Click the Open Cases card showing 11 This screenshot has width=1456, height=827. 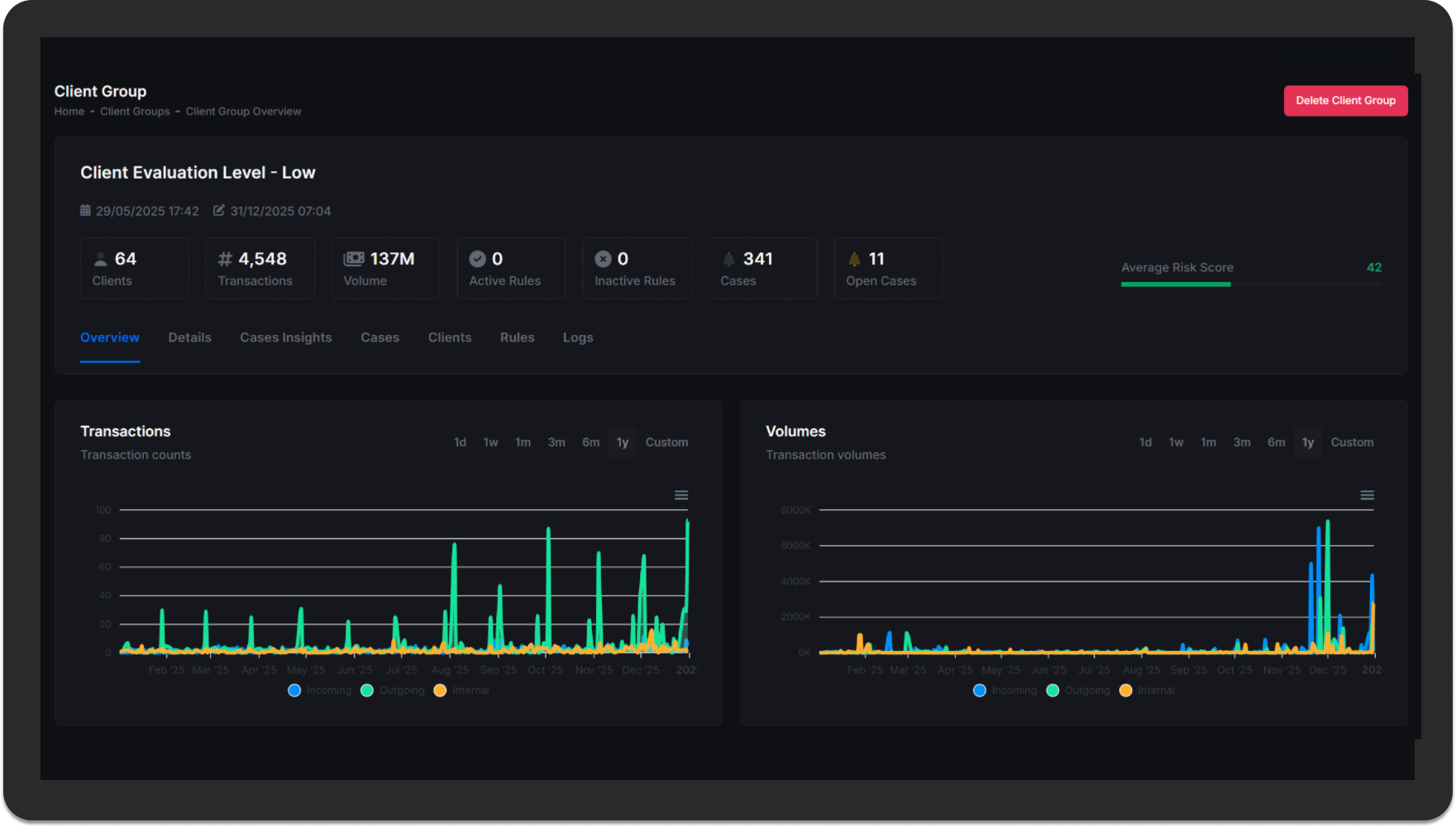click(x=887, y=268)
